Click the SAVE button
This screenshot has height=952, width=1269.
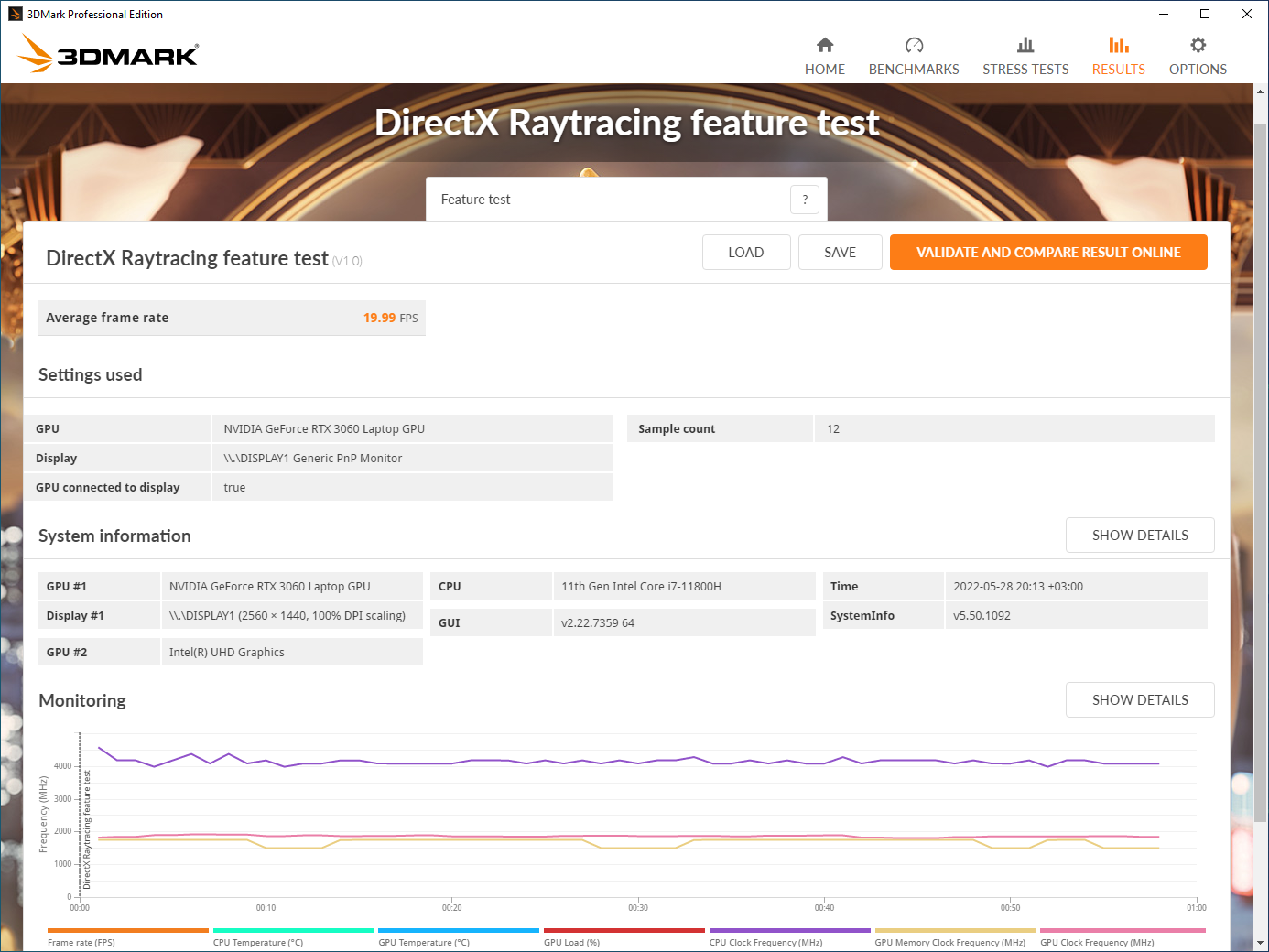coord(841,253)
